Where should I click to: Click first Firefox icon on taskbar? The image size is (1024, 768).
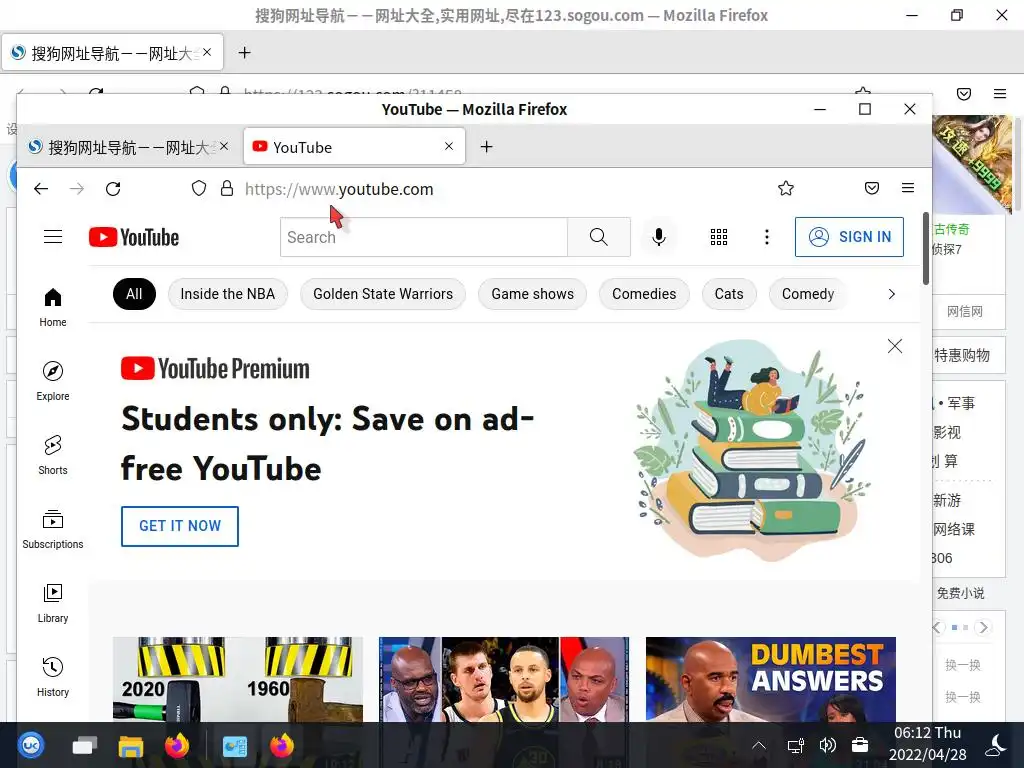[176, 745]
